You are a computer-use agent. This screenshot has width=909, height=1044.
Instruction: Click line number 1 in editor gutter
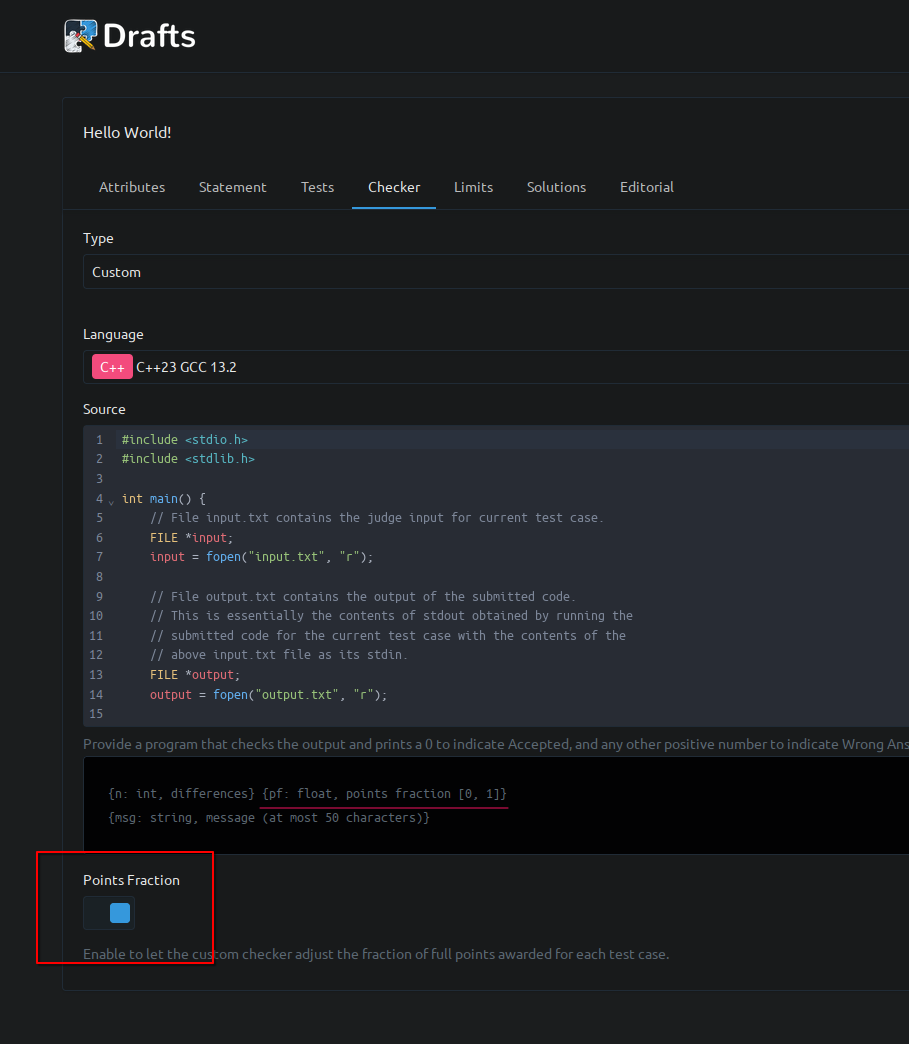point(99,440)
